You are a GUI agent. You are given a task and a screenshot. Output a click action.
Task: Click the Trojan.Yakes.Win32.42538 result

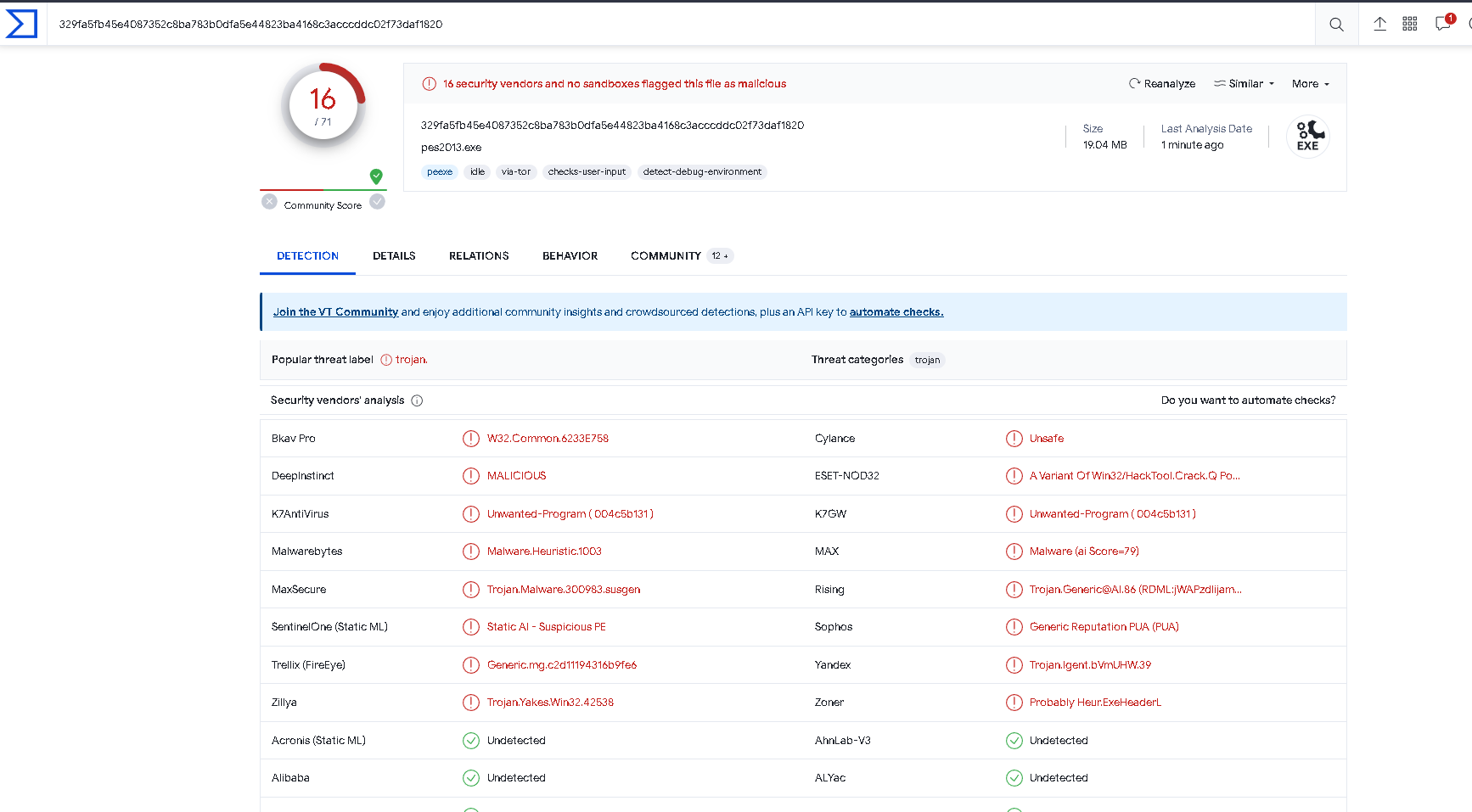pos(550,703)
